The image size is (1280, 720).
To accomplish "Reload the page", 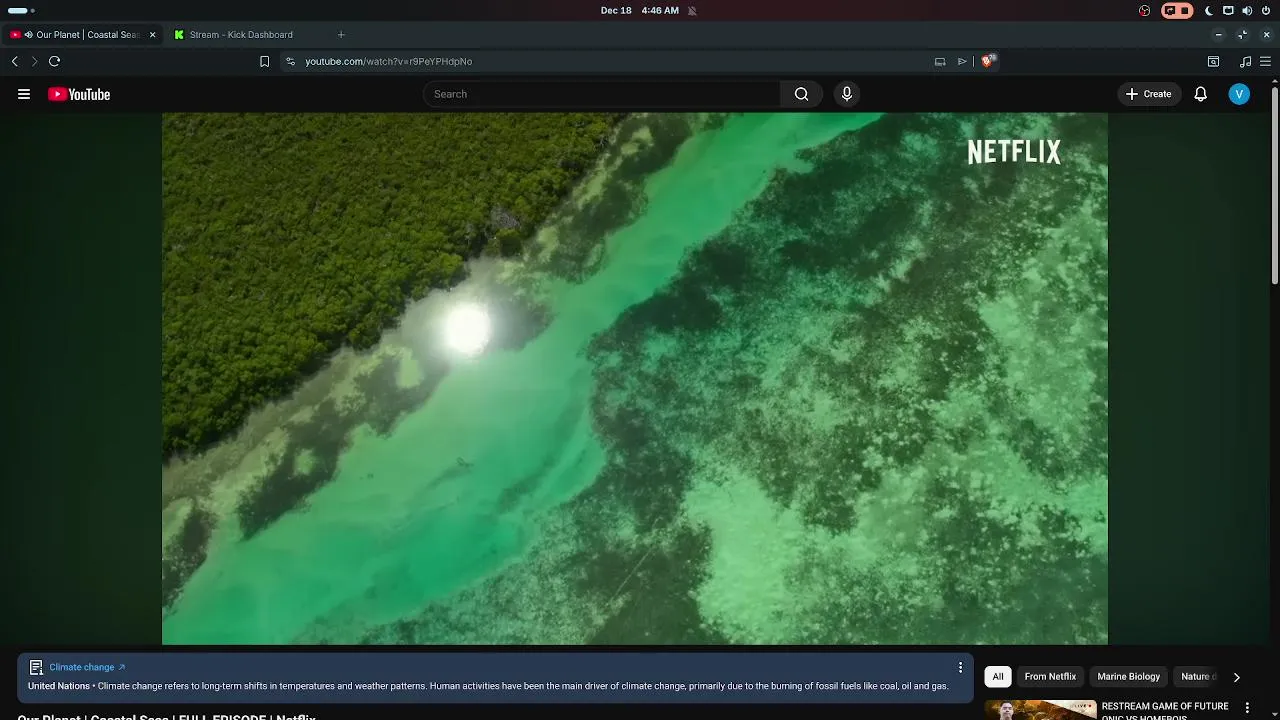I will click(55, 61).
